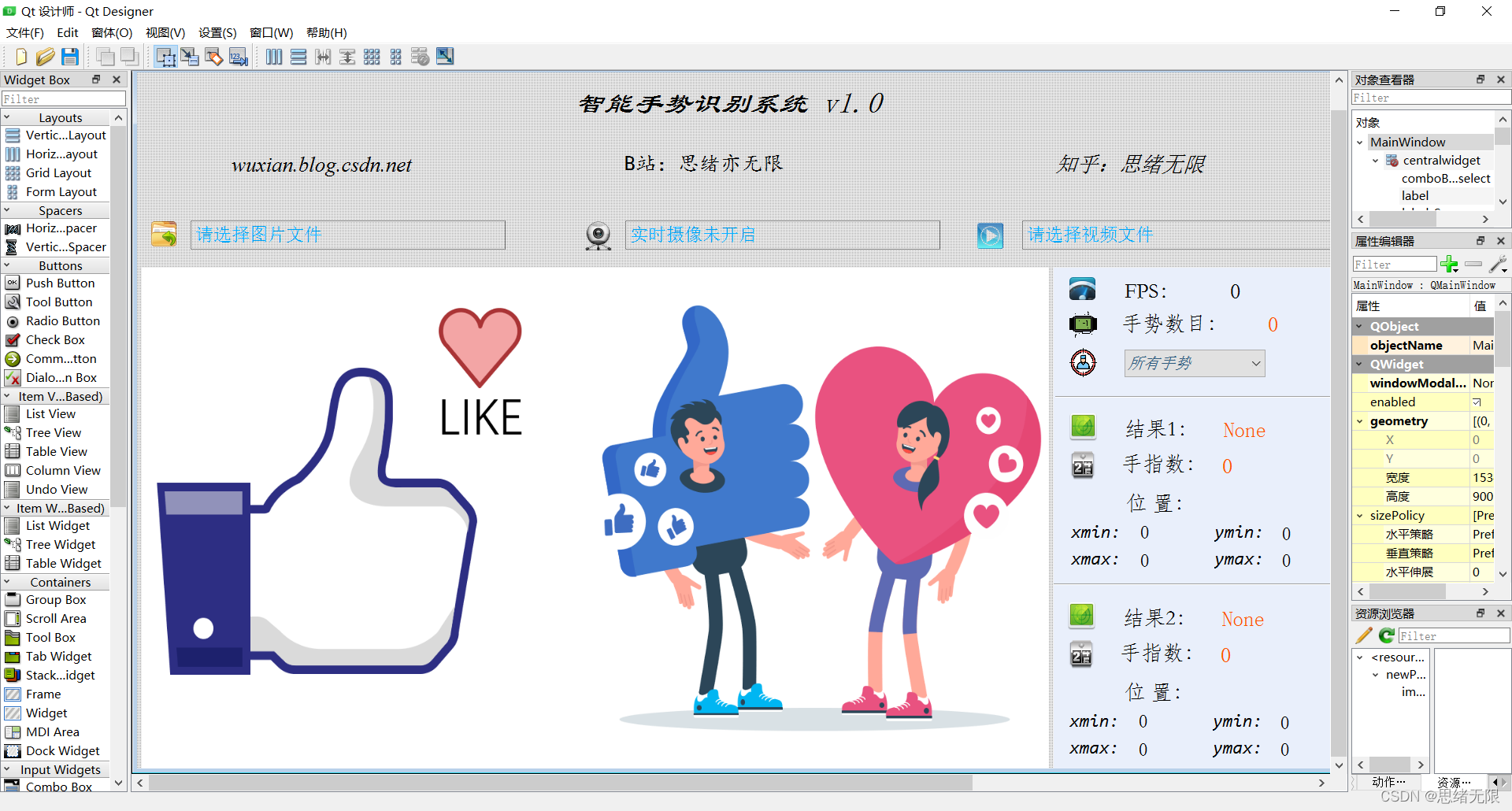Click the Break layout toolbar icon
Screen dimensions: 1512x811
tap(421, 57)
